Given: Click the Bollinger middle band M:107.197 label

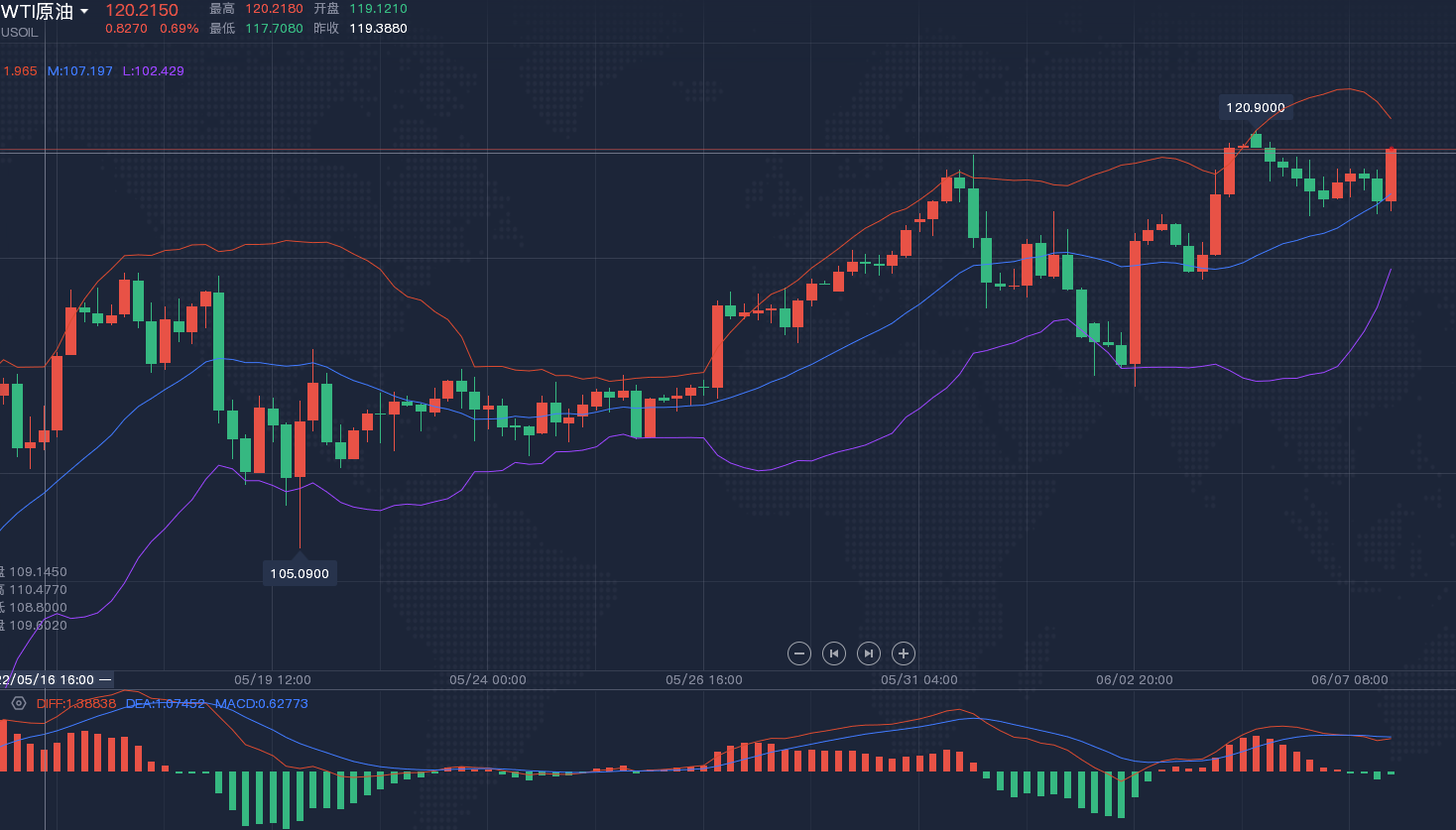Looking at the screenshot, I should point(80,71).
